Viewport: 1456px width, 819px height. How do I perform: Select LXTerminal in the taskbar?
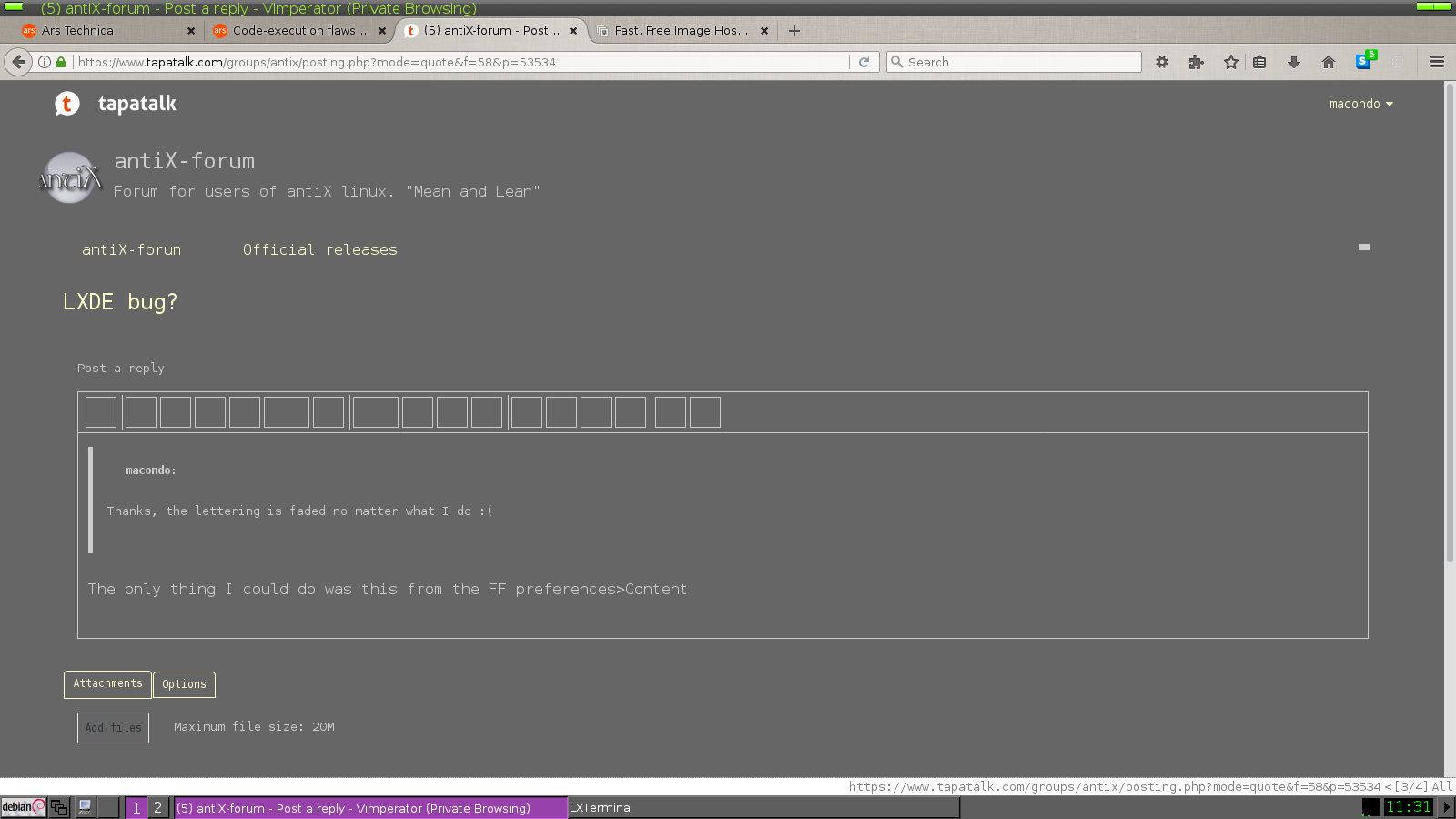pos(764,807)
